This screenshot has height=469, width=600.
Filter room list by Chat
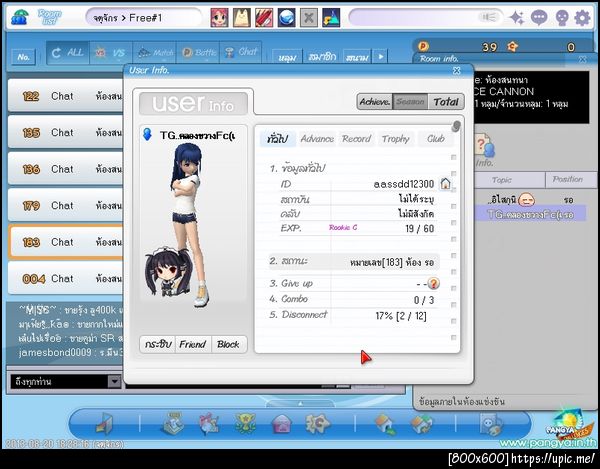pos(241,52)
